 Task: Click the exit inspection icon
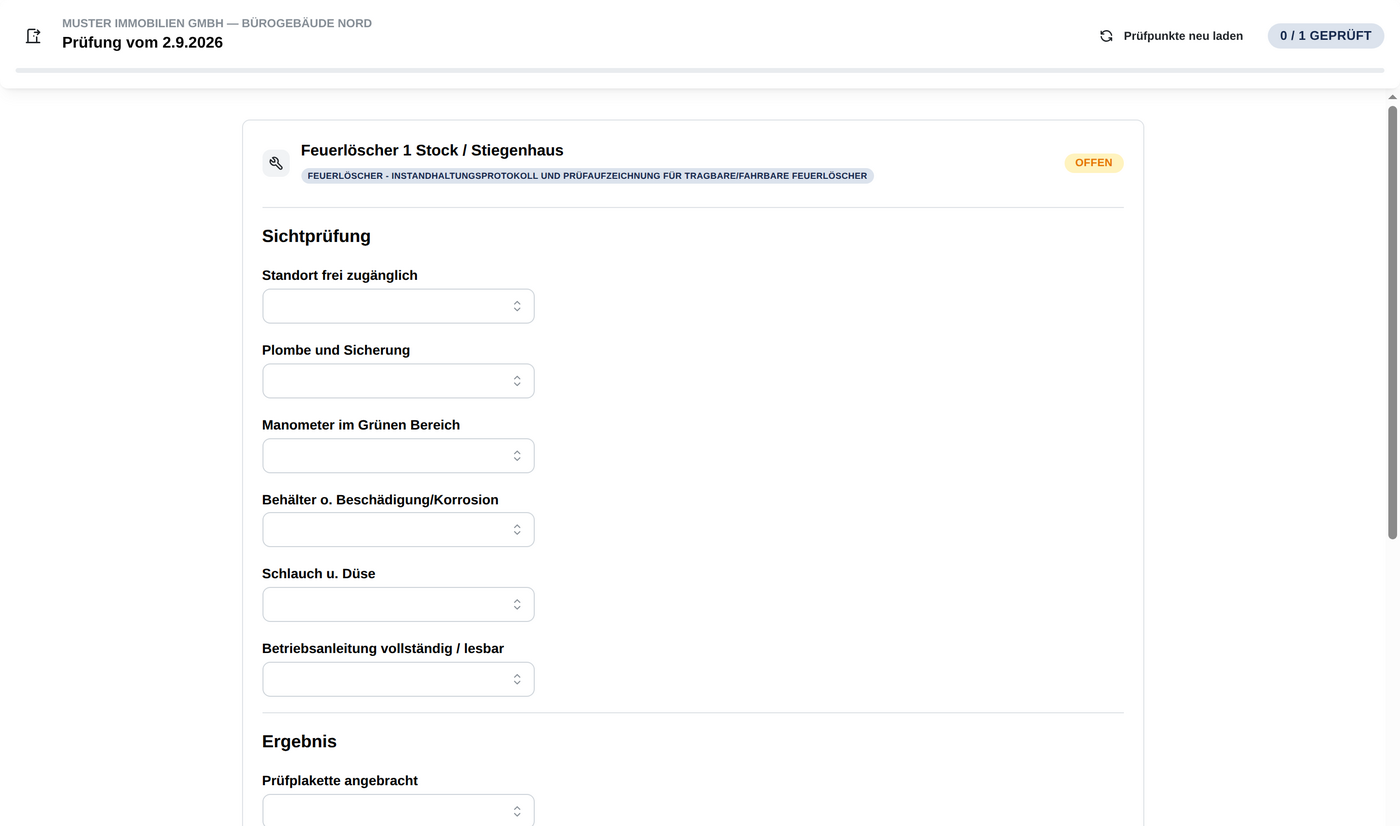(33, 36)
